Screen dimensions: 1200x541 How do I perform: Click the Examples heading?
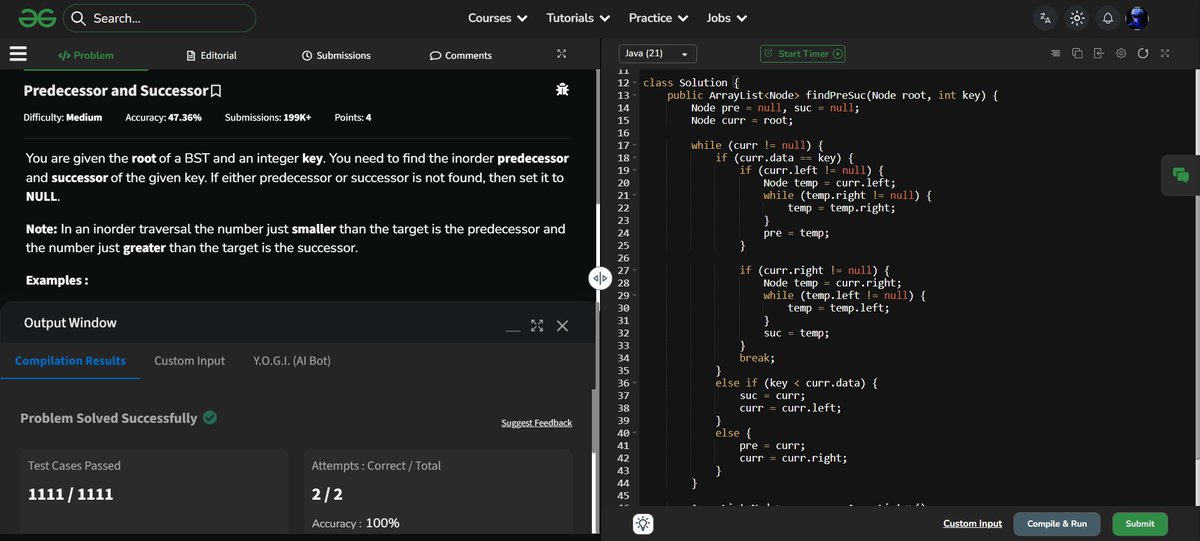[x=57, y=280]
